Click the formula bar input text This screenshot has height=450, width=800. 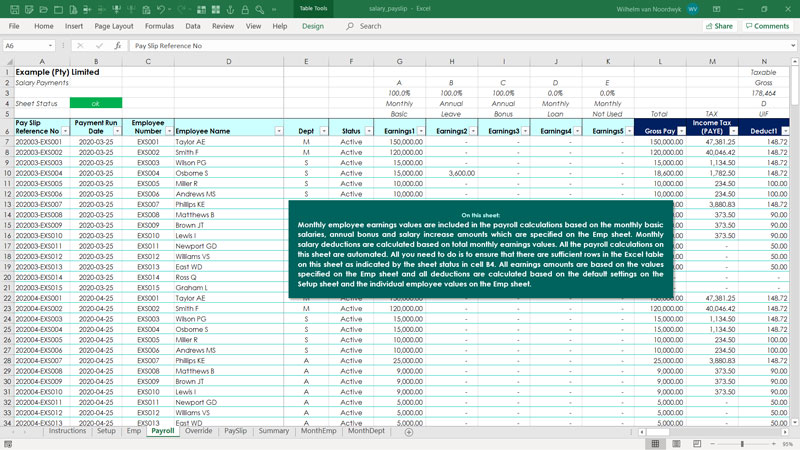pos(168,45)
